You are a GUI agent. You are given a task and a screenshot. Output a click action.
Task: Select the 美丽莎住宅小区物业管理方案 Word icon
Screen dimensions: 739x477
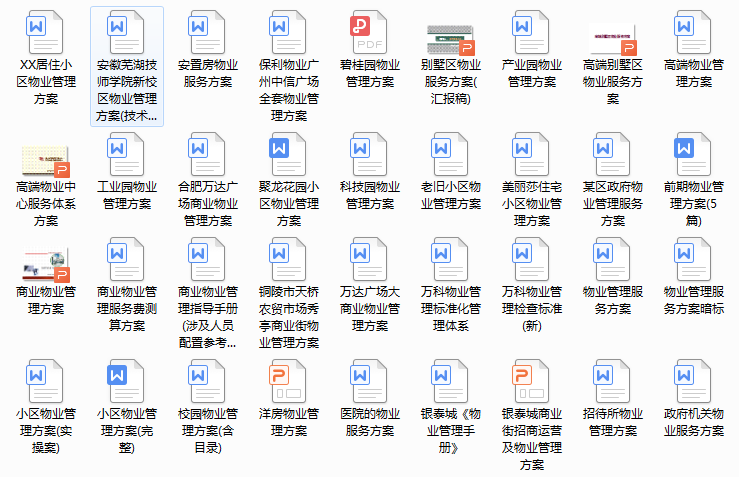pos(532,154)
